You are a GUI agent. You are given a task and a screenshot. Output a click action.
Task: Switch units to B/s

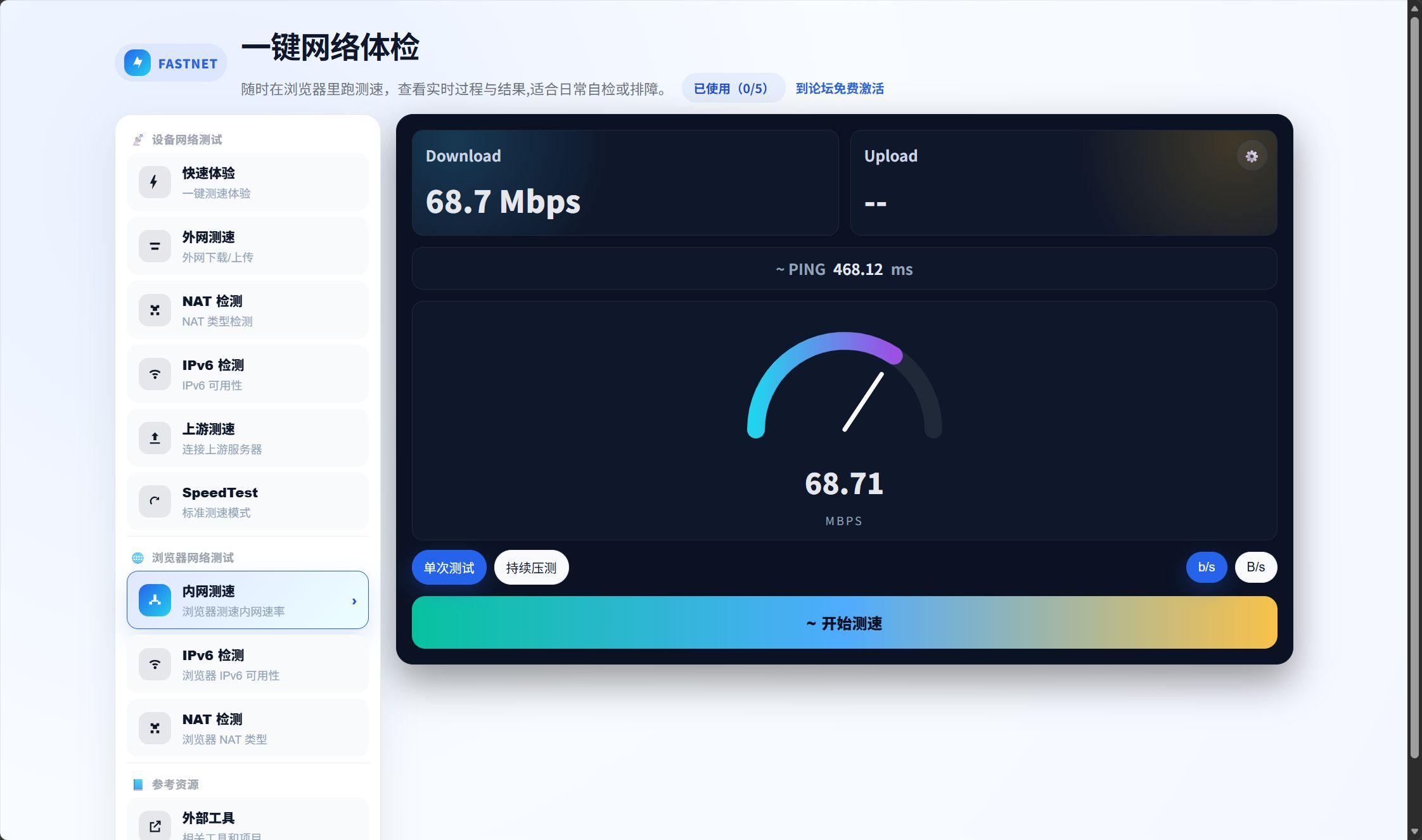click(1256, 568)
